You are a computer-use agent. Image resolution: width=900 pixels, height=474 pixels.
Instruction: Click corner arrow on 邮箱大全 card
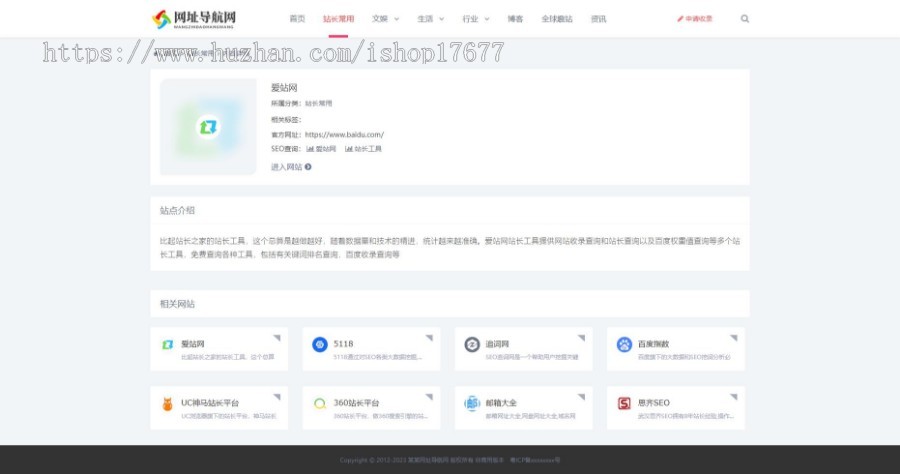pos(581,397)
